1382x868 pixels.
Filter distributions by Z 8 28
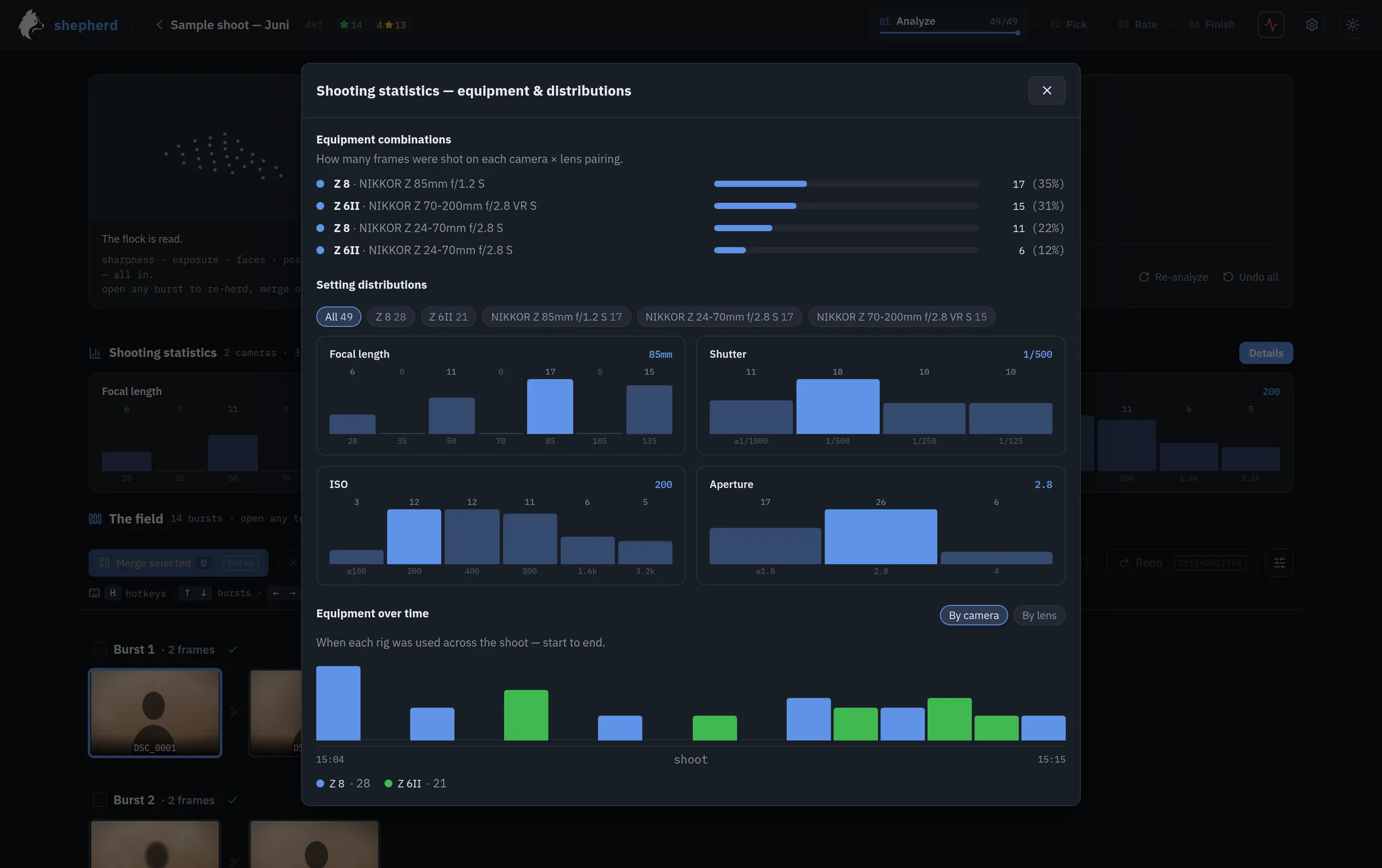pos(391,317)
